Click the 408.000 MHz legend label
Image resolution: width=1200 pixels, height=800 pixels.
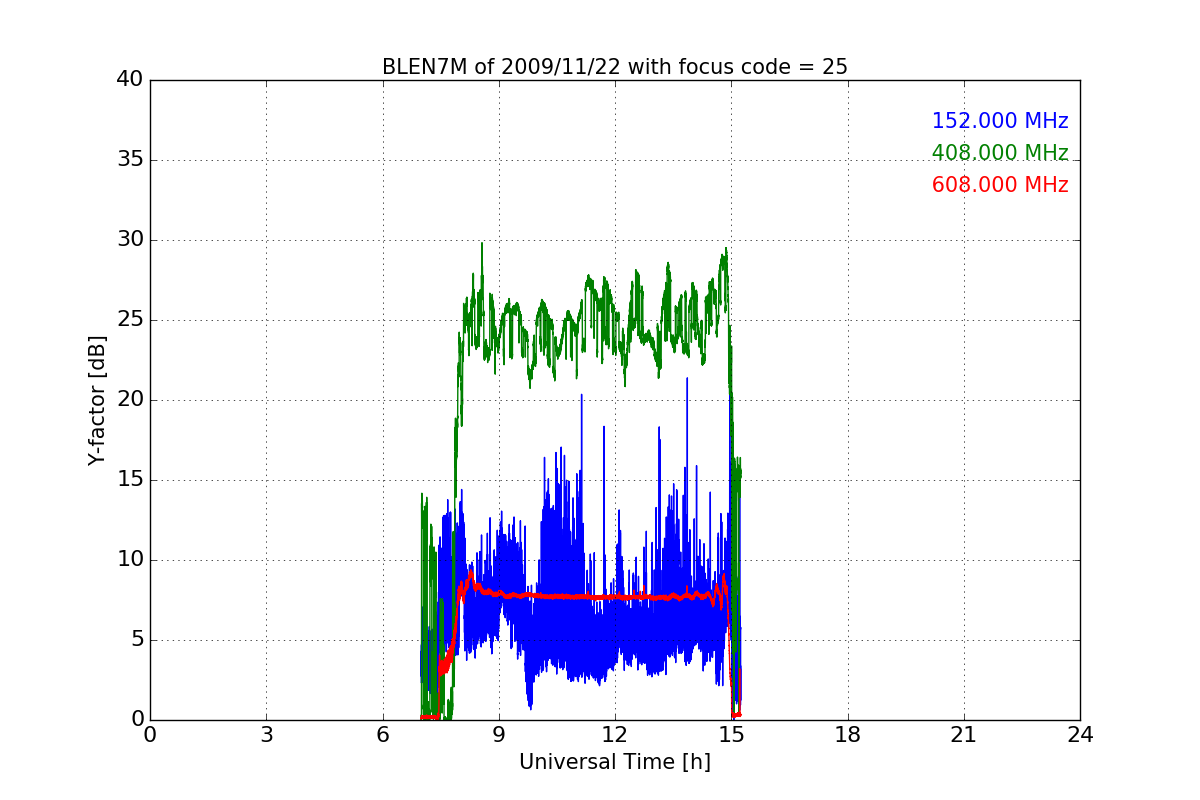1000,153
